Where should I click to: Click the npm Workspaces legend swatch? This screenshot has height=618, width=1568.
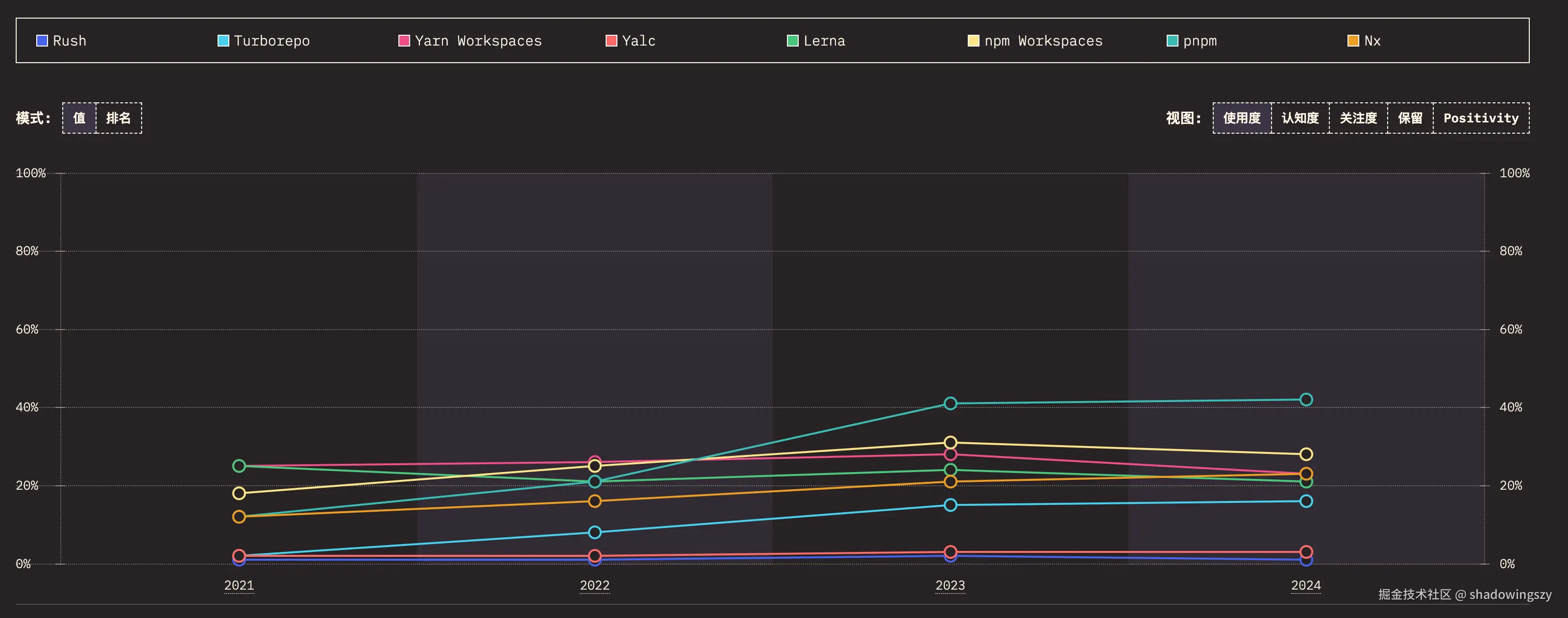point(973,41)
